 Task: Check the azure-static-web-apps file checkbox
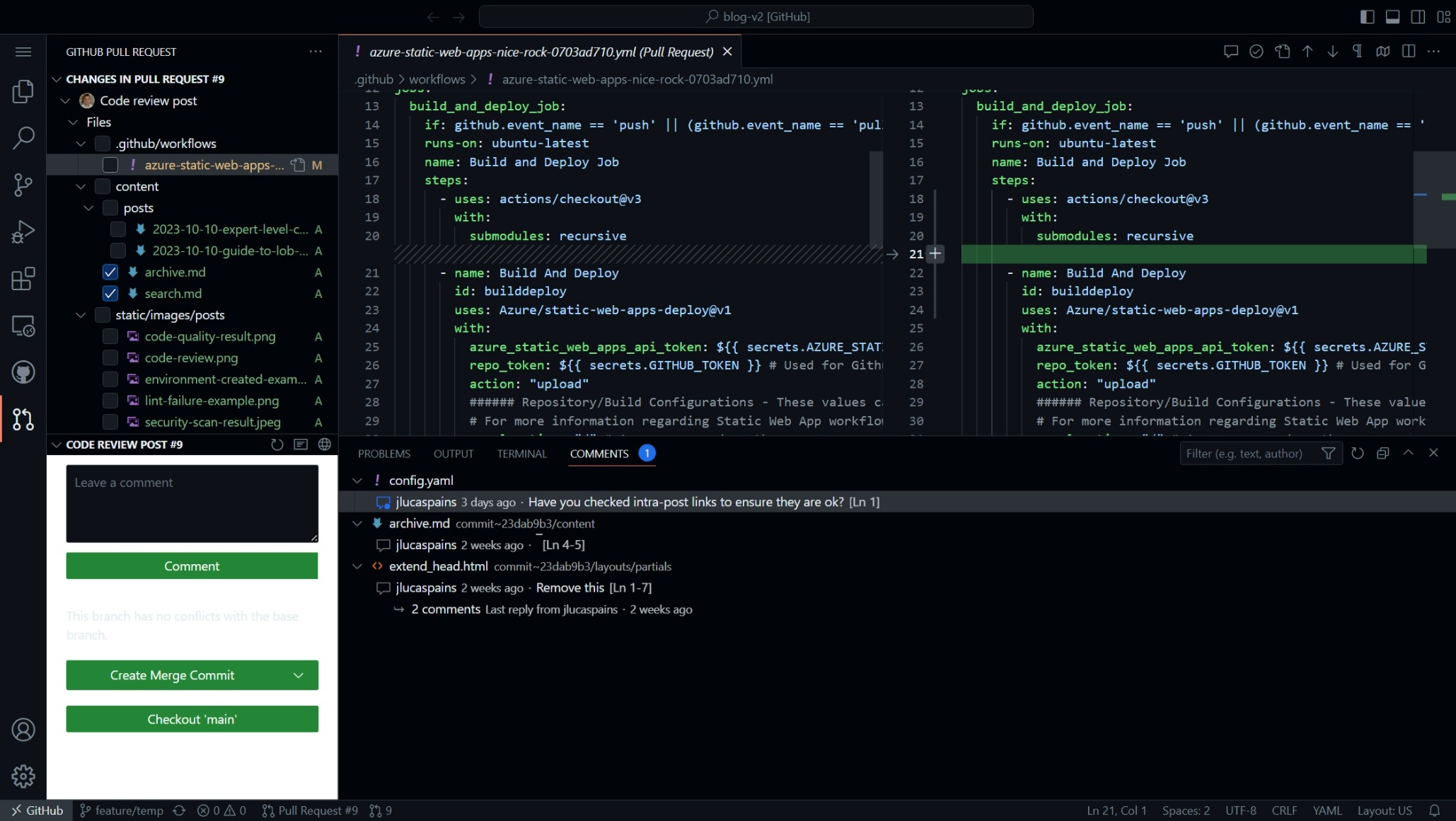pyautogui.click(x=110, y=165)
